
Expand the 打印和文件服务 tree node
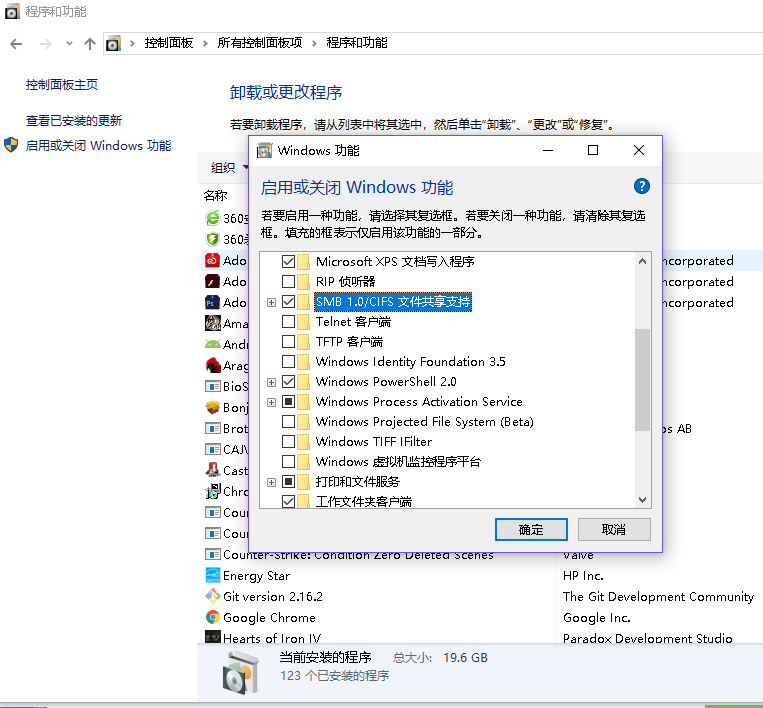tap(272, 482)
